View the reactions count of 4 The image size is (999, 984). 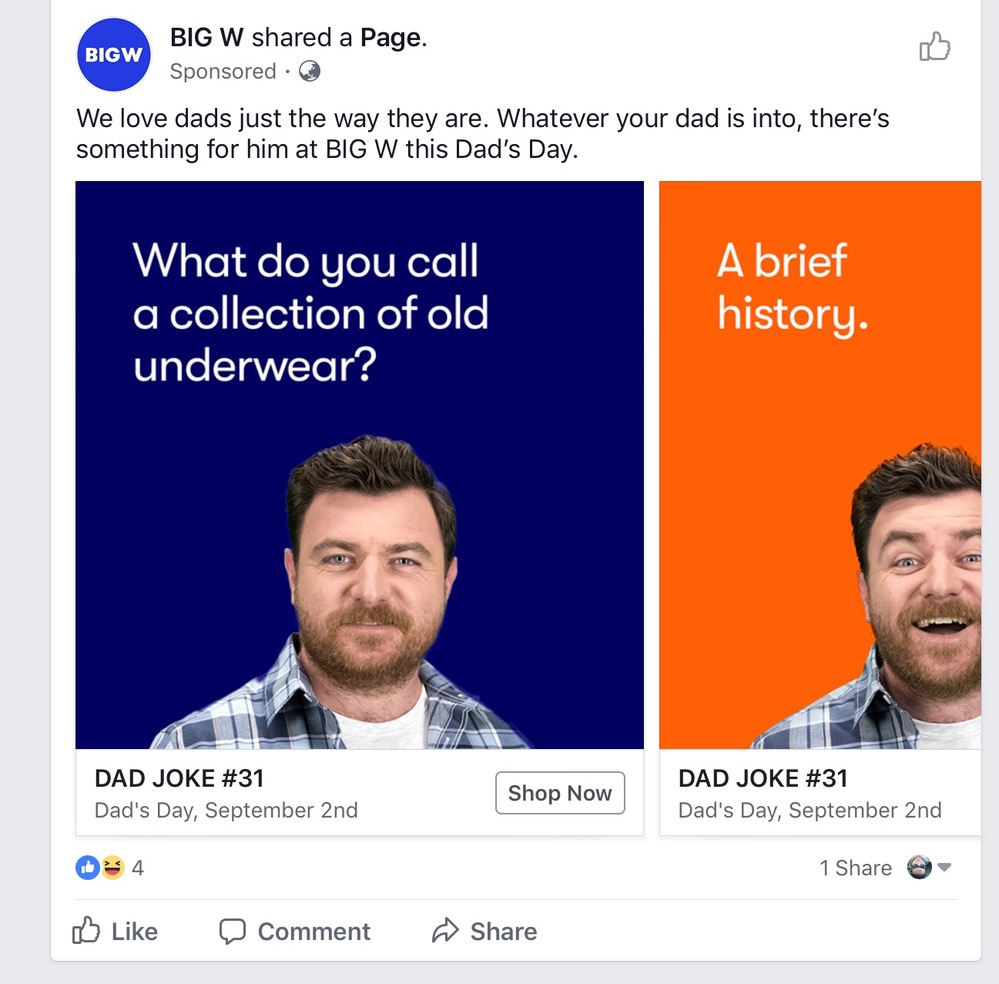click(x=138, y=868)
